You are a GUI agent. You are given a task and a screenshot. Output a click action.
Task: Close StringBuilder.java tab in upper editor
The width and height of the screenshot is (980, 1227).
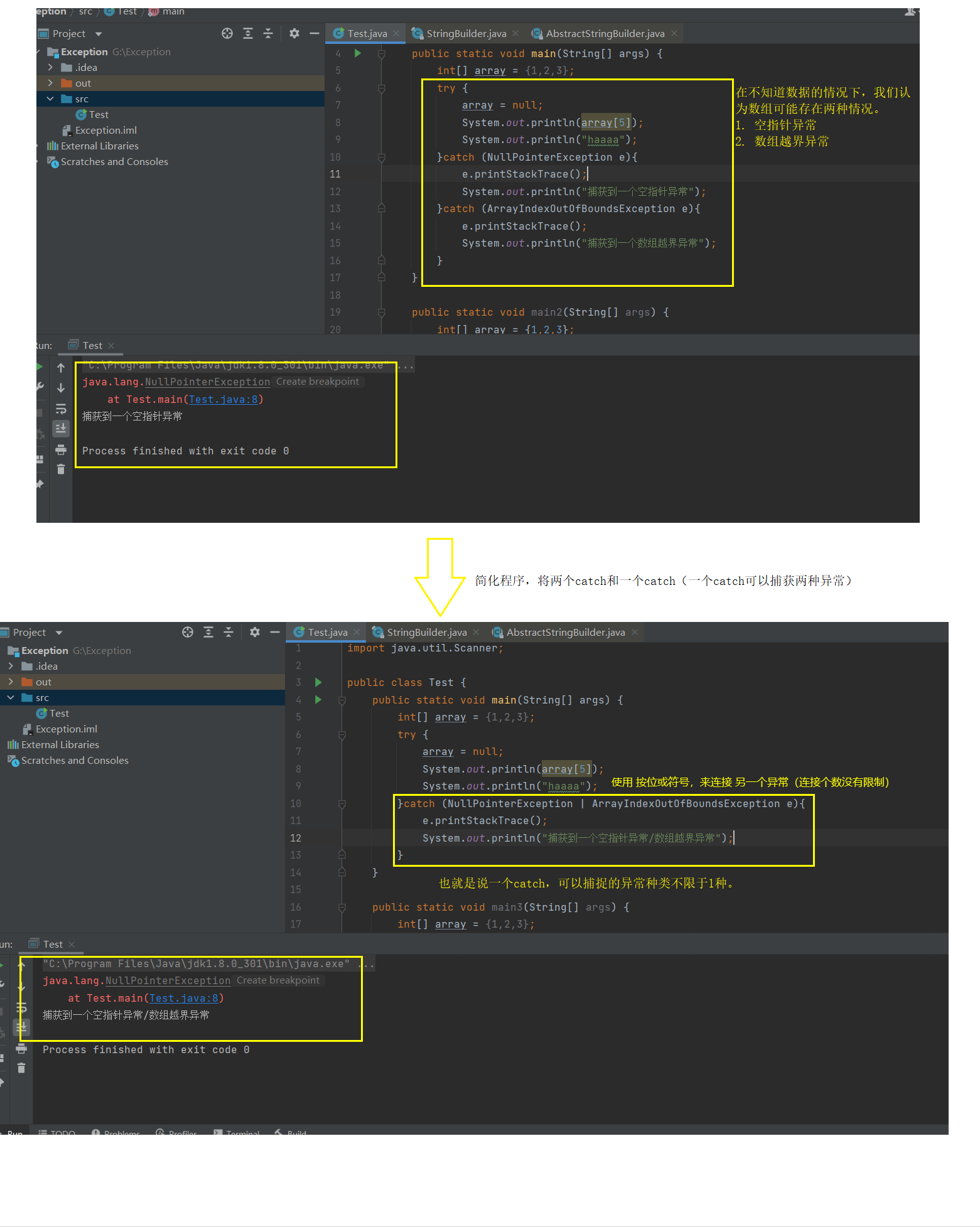[x=515, y=33]
